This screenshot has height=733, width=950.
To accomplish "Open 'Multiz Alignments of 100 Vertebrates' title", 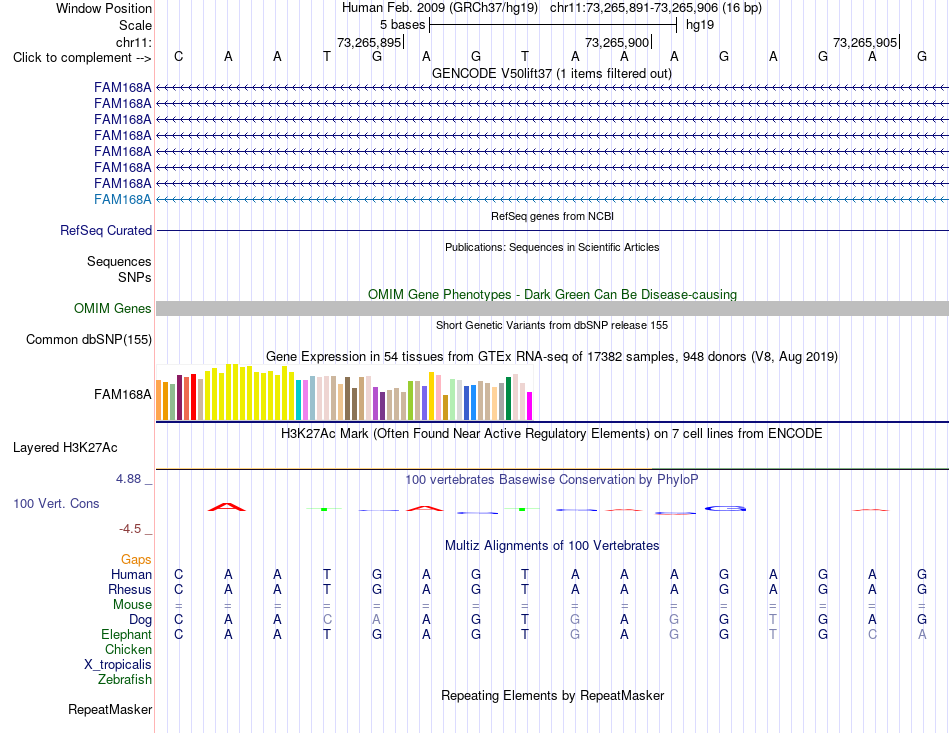I will pyautogui.click(x=552, y=546).
